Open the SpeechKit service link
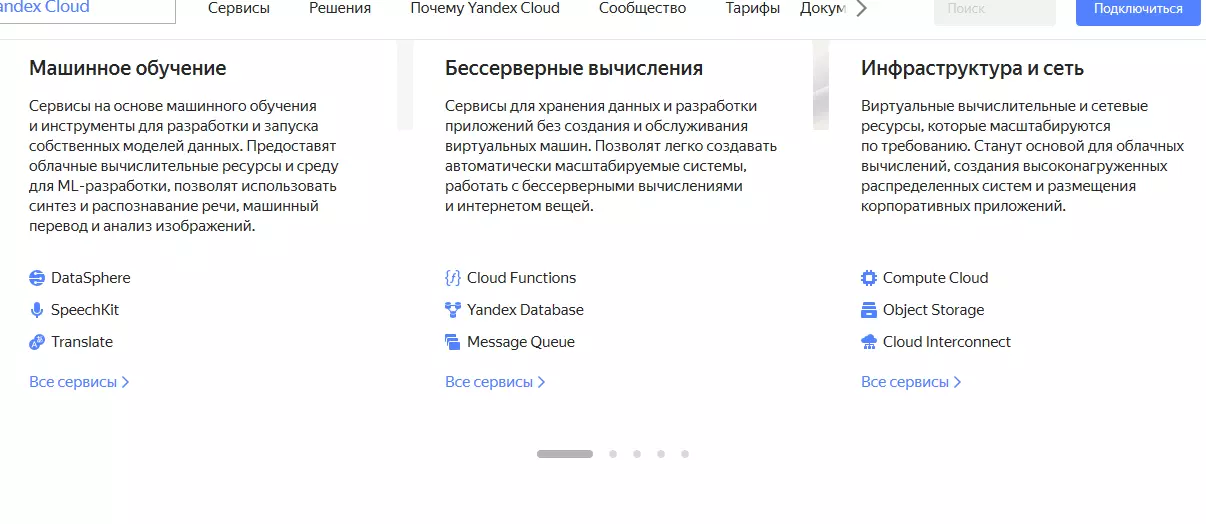The height and width of the screenshot is (524, 1206). (85, 310)
